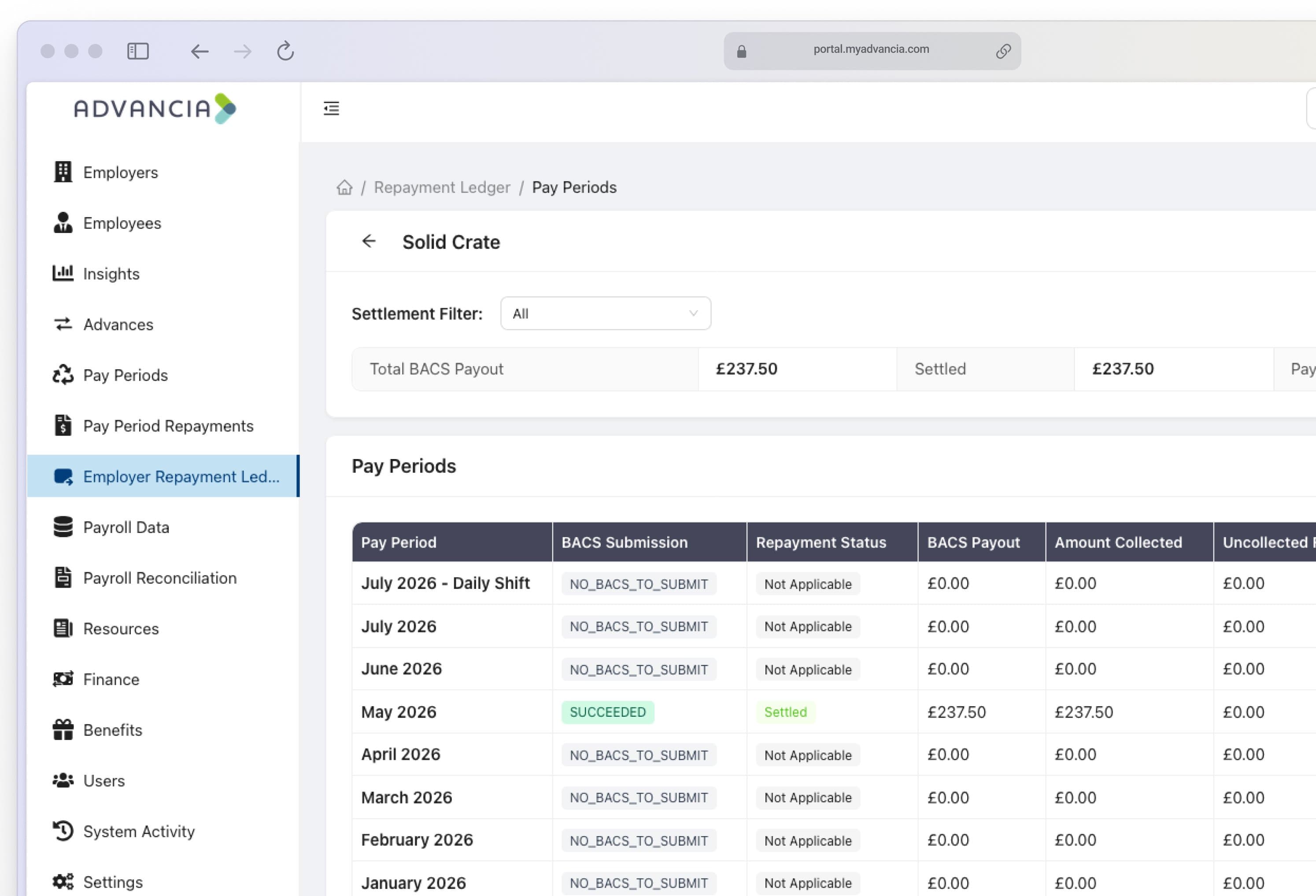This screenshot has width=1316, height=896.
Task: Toggle the browser sidebar panel icon
Action: (x=137, y=51)
